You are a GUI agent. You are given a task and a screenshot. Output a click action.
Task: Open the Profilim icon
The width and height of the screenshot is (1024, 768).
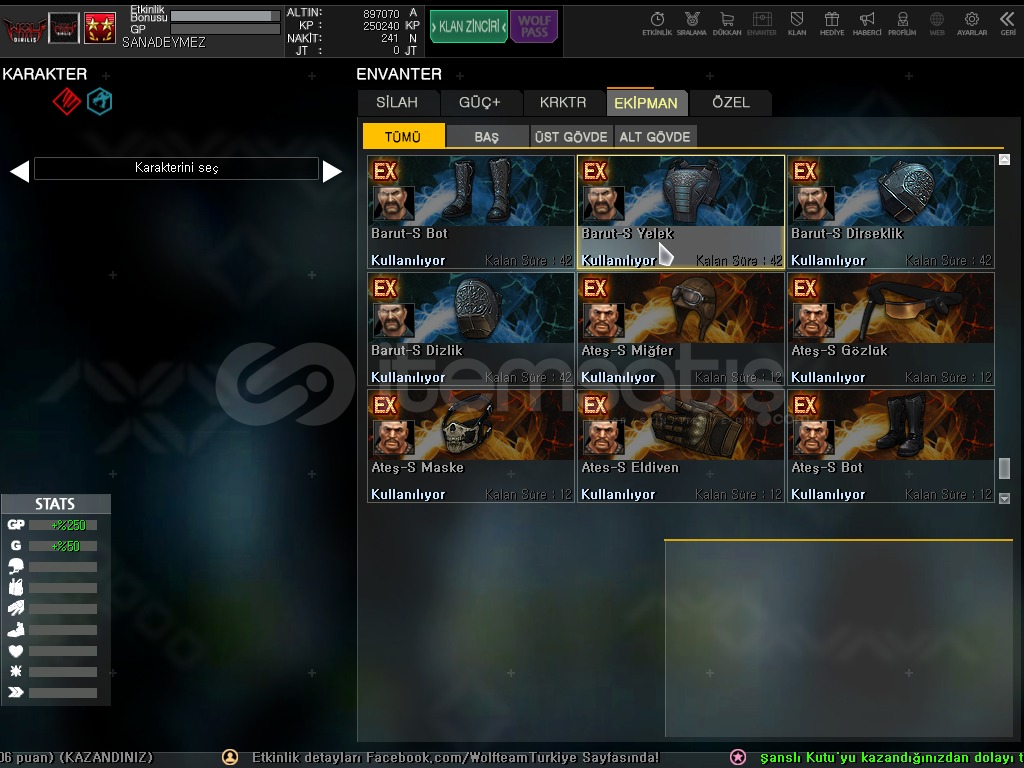[902, 24]
